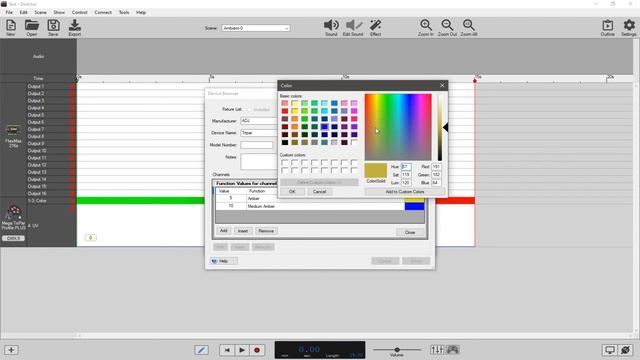
Task: Pick the black basic color swatch
Action: pos(285,142)
